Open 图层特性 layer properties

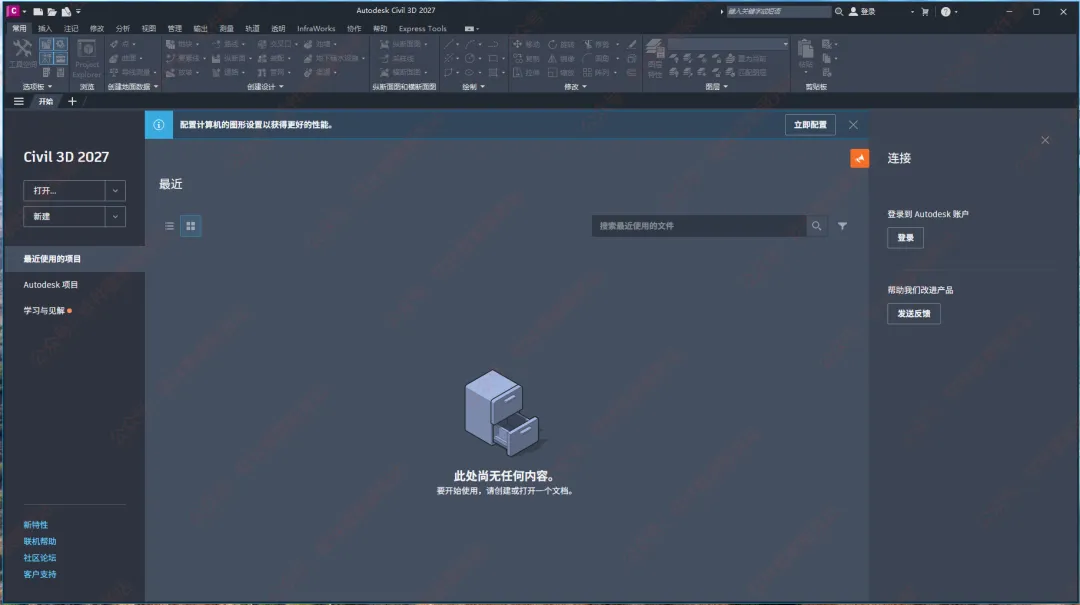pos(654,58)
